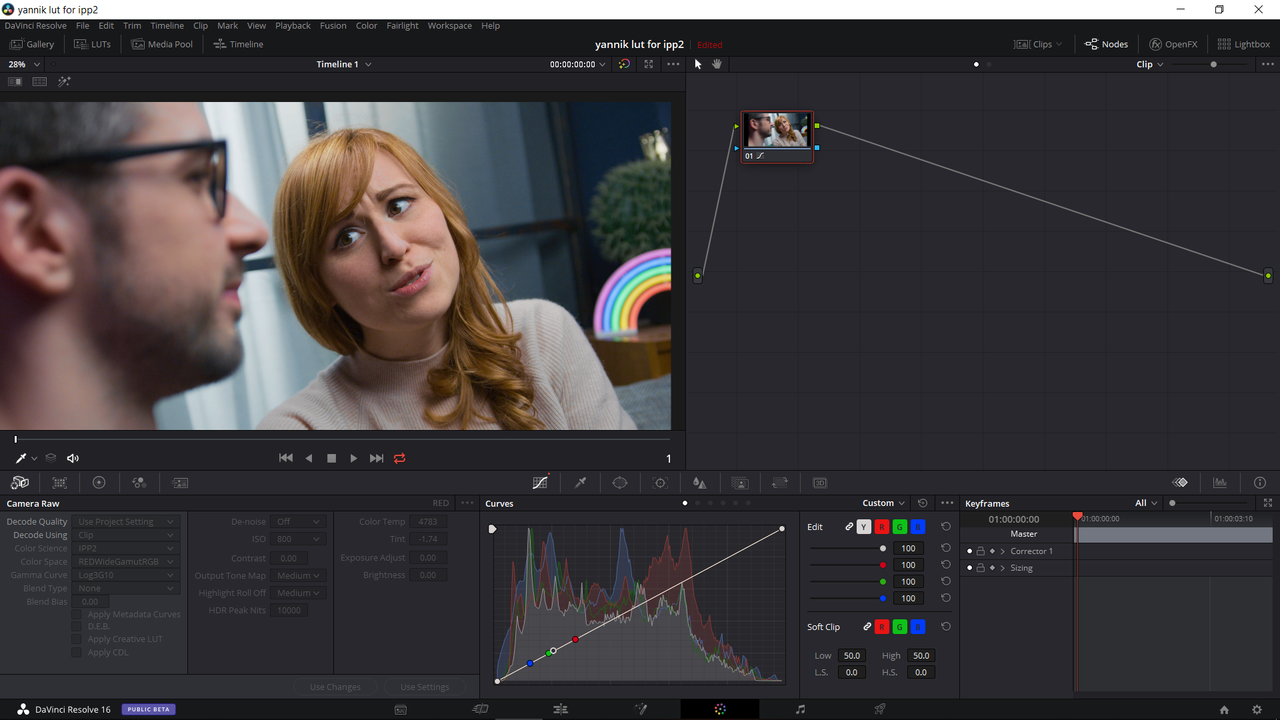Enable Apply Creative LUT checkbox
1280x720 pixels.
click(76, 639)
